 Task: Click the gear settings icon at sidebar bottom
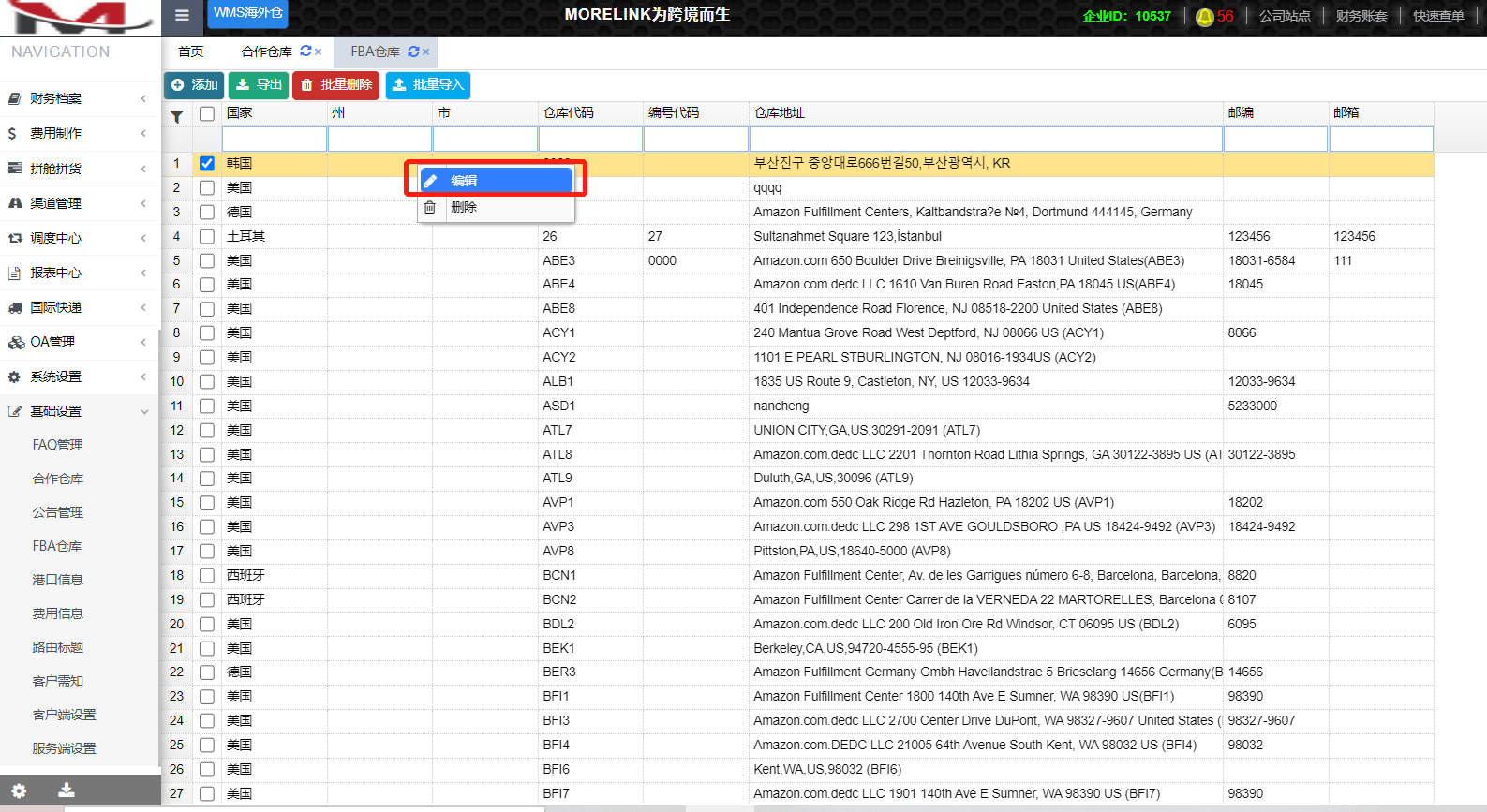tap(19, 790)
